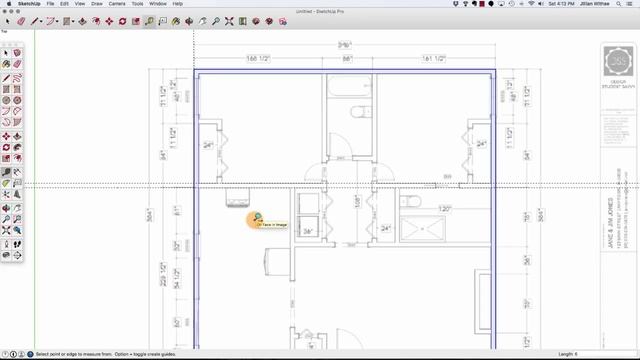Viewport: 640px width, 360px height.
Task: Open the Line tool dropdown arrow
Action: [41, 22]
